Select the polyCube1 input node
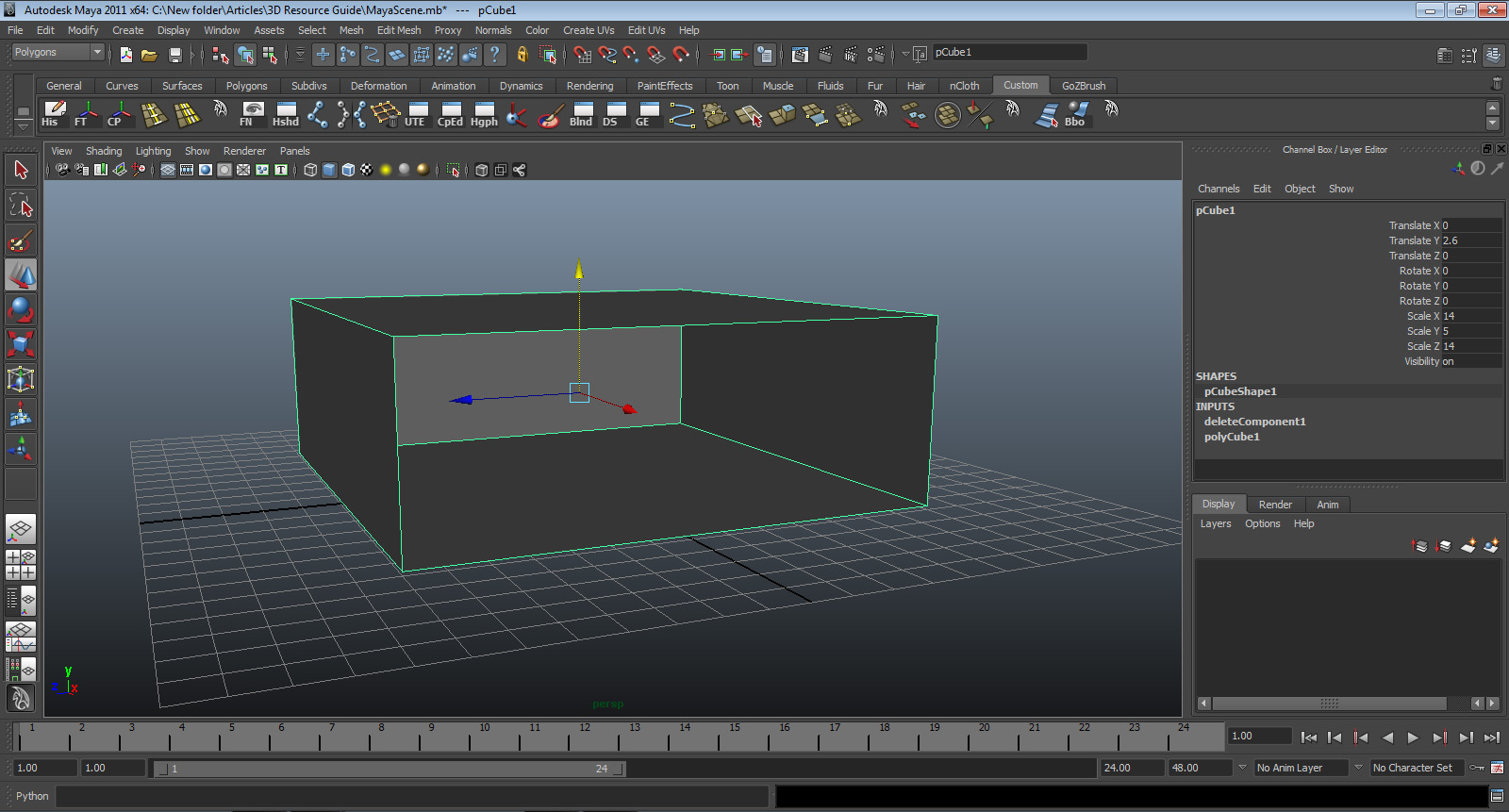Screen dimensions: 1509x812 pos(1231,437)
